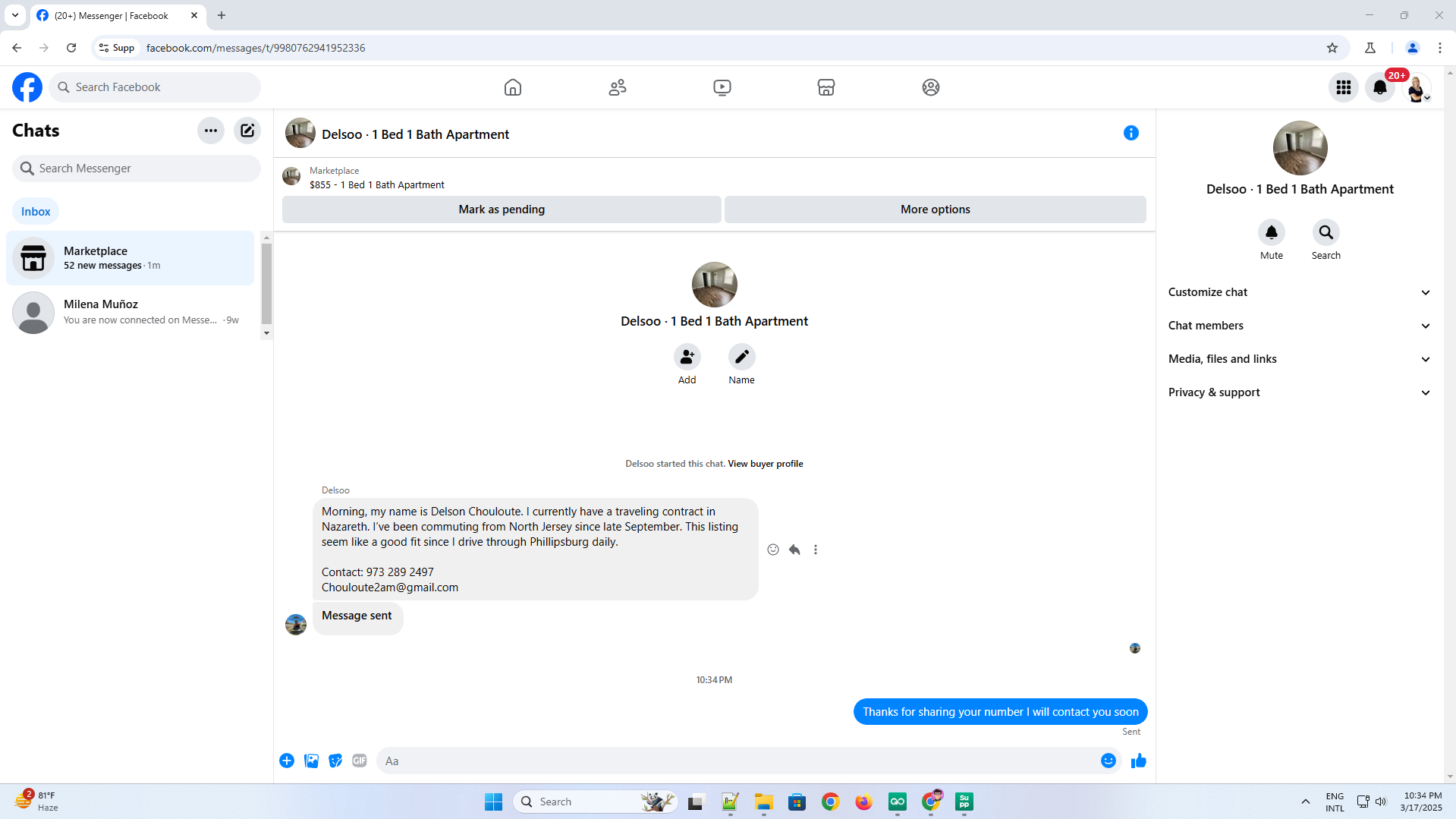Open a new browser tab
Viewport: 1456px width, 819px height.
point(222,15)
